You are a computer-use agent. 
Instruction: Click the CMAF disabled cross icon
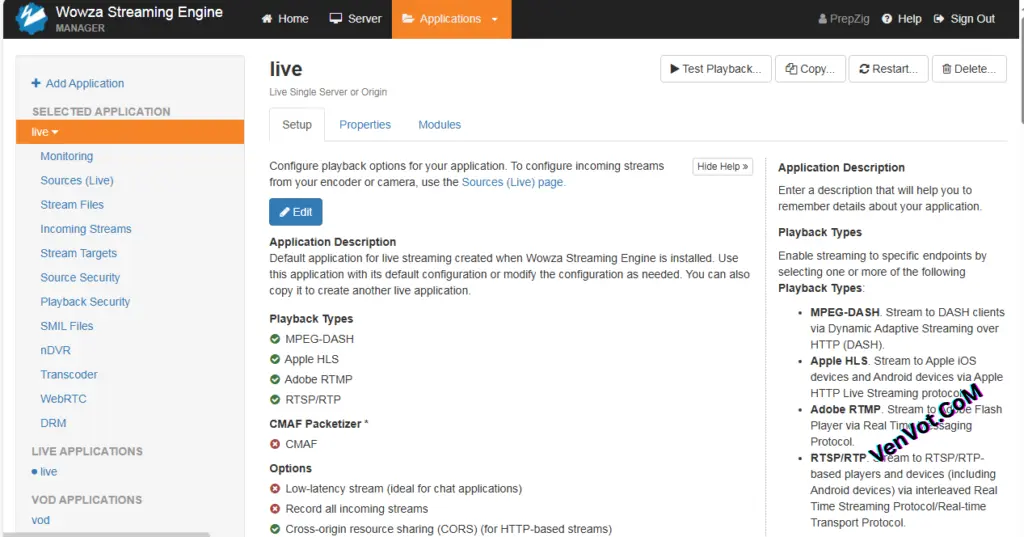[275, 444]
